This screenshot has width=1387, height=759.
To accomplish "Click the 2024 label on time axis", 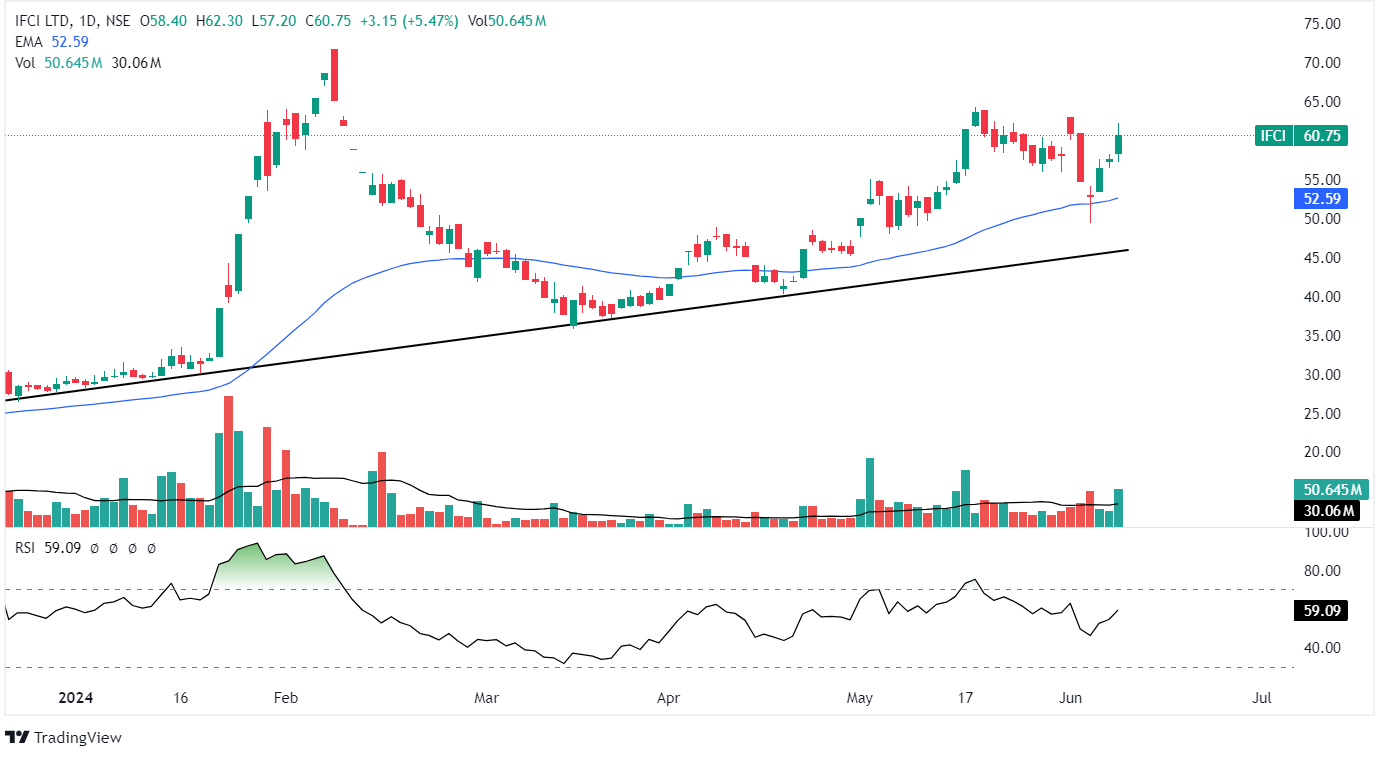I will coord(76,698).
